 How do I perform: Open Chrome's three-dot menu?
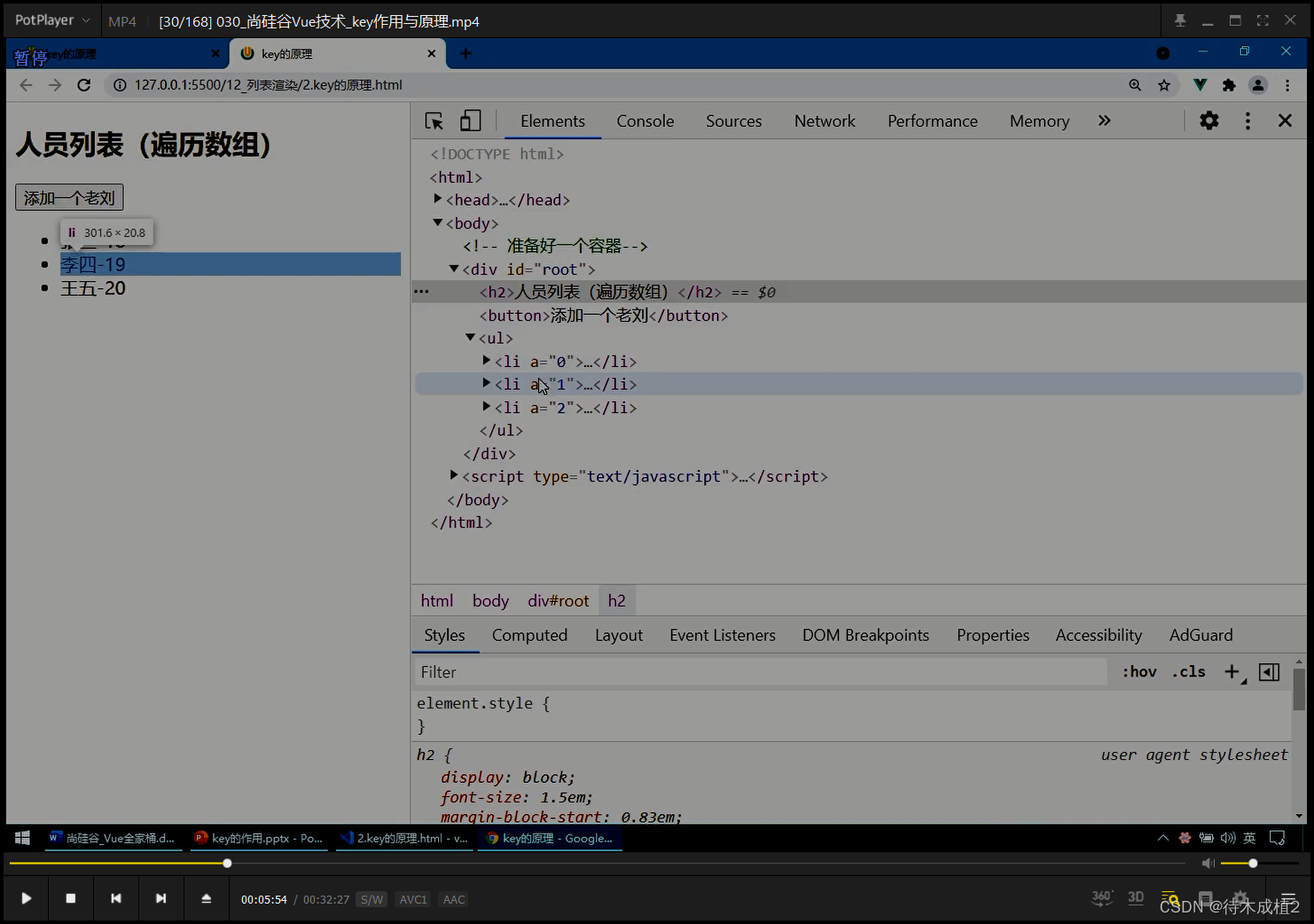click(1287, 85)
